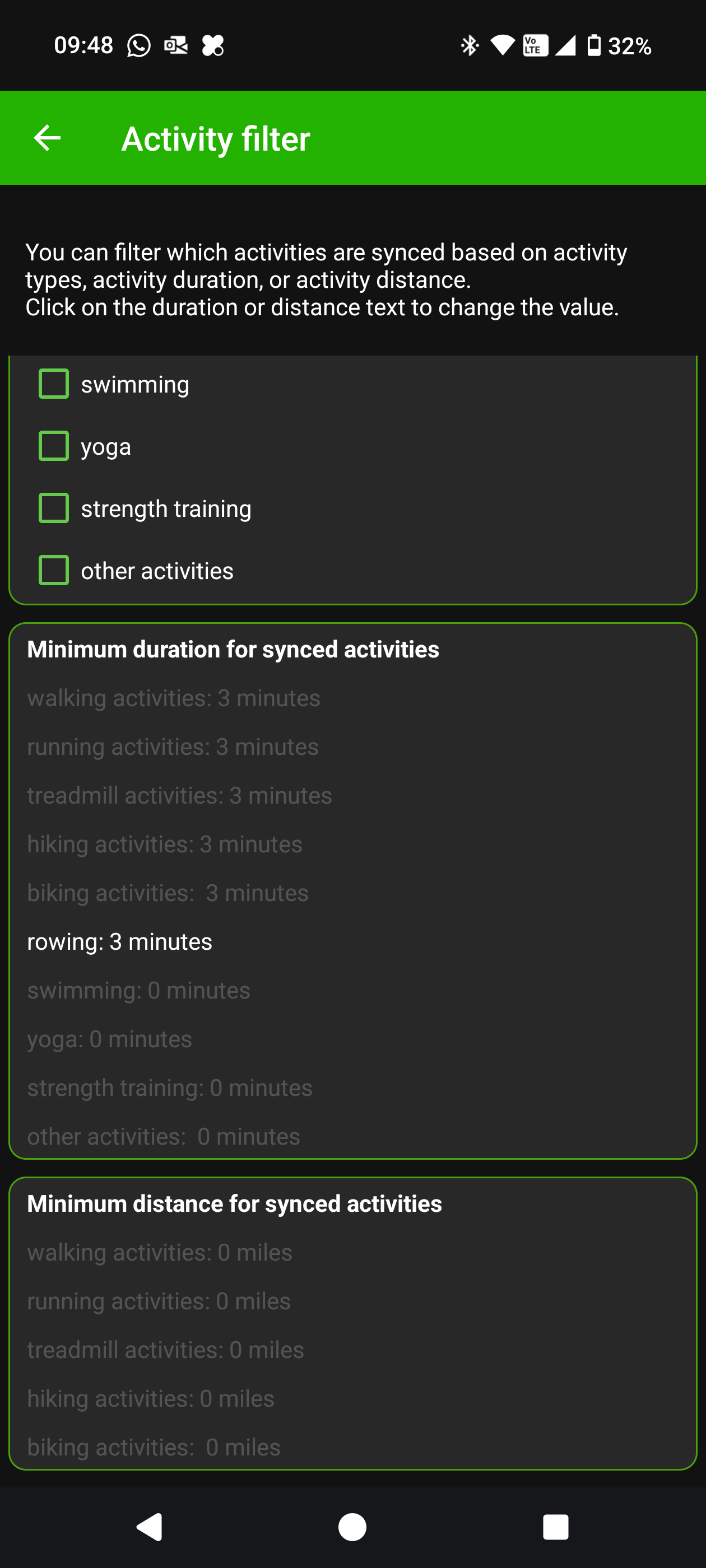Toggle the strength training checkbox

pos(54,508)
